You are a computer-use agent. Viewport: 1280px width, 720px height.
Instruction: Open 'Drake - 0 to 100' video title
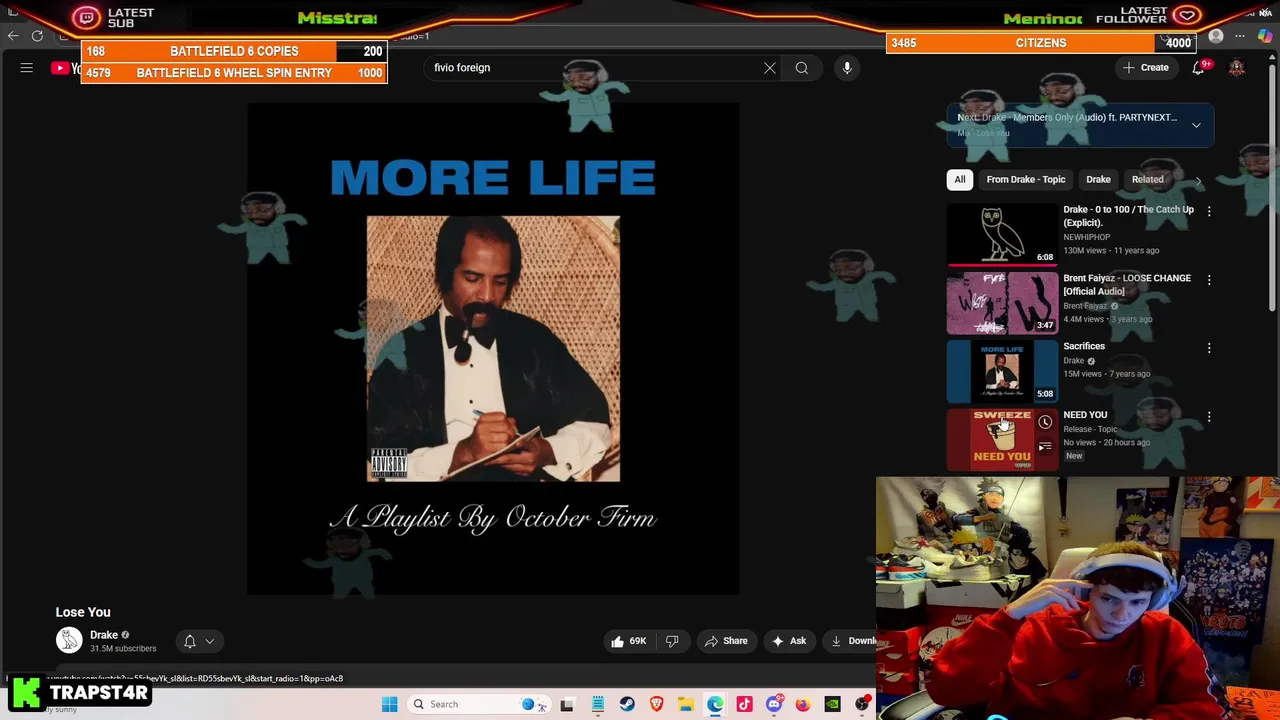coord(1128,216)
